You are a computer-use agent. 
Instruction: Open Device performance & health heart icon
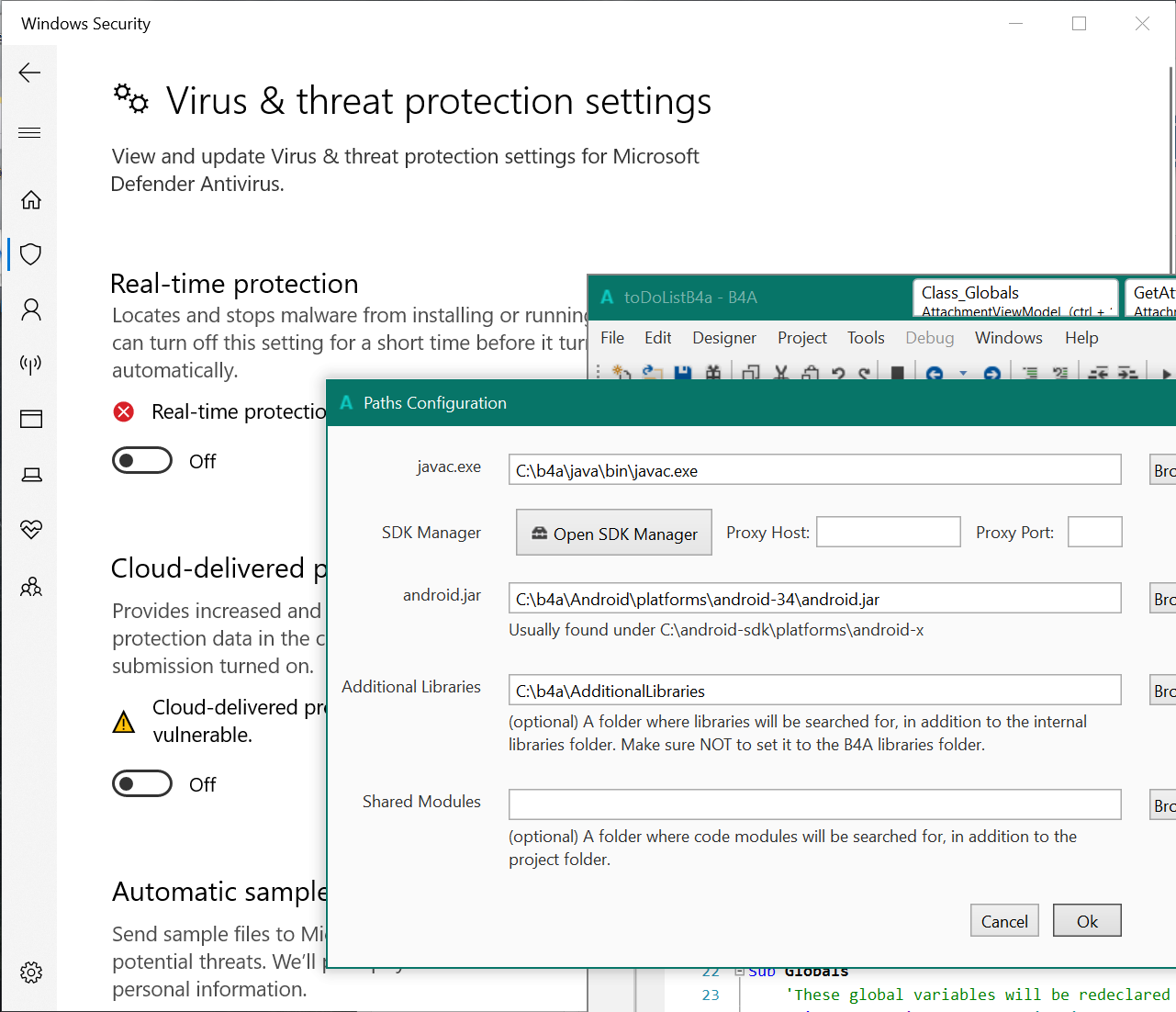tap(31, 530)
